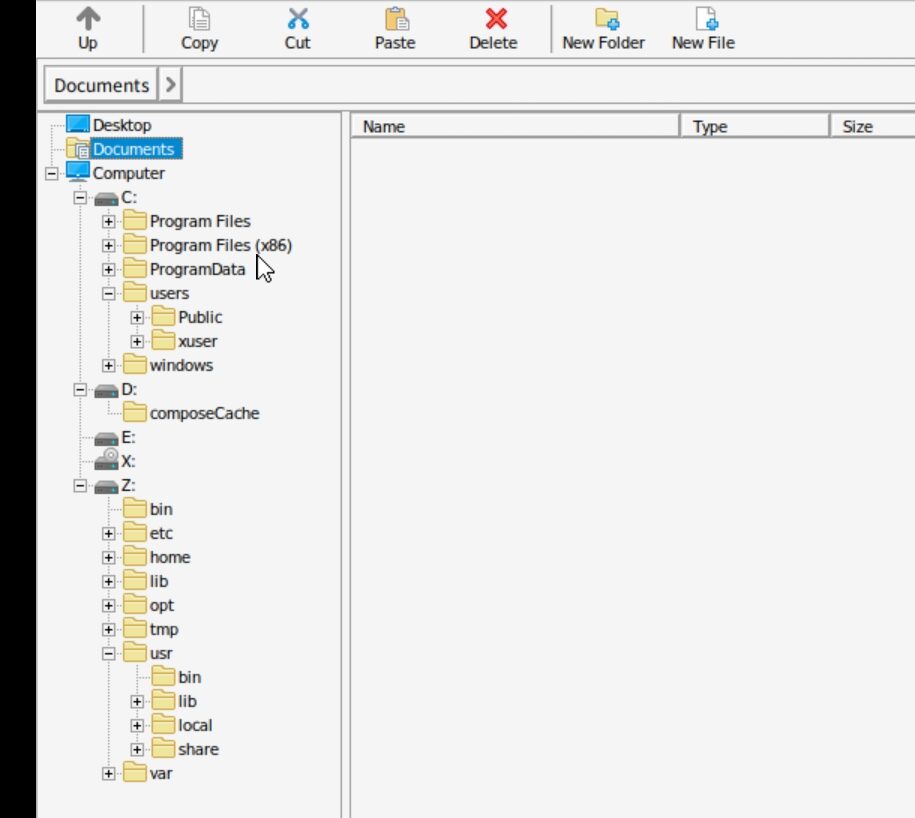Viewport: 915px width, 818px height.
Task: Click the New File icon
Action: point(703,19)
